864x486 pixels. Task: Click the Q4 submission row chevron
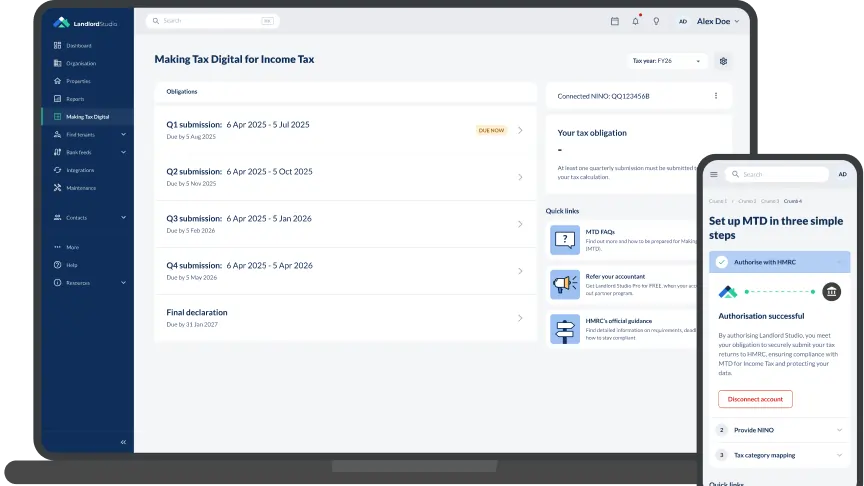pyautogui.click(x=520, y=271)
